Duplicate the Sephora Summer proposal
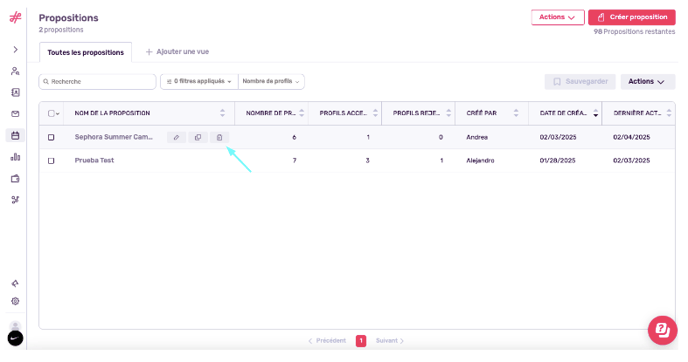The width and height of the screenshot is (688, 362). [198, 137]
